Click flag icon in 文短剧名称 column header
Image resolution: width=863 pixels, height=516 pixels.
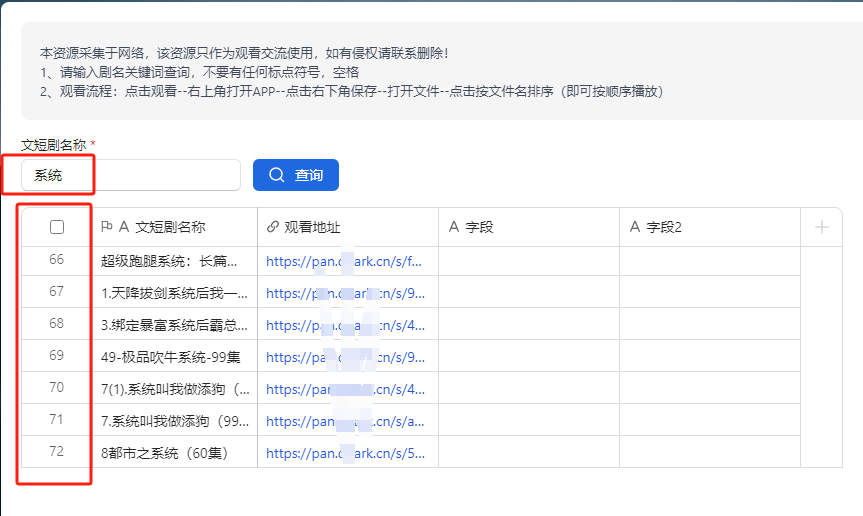tap(107, 227)
